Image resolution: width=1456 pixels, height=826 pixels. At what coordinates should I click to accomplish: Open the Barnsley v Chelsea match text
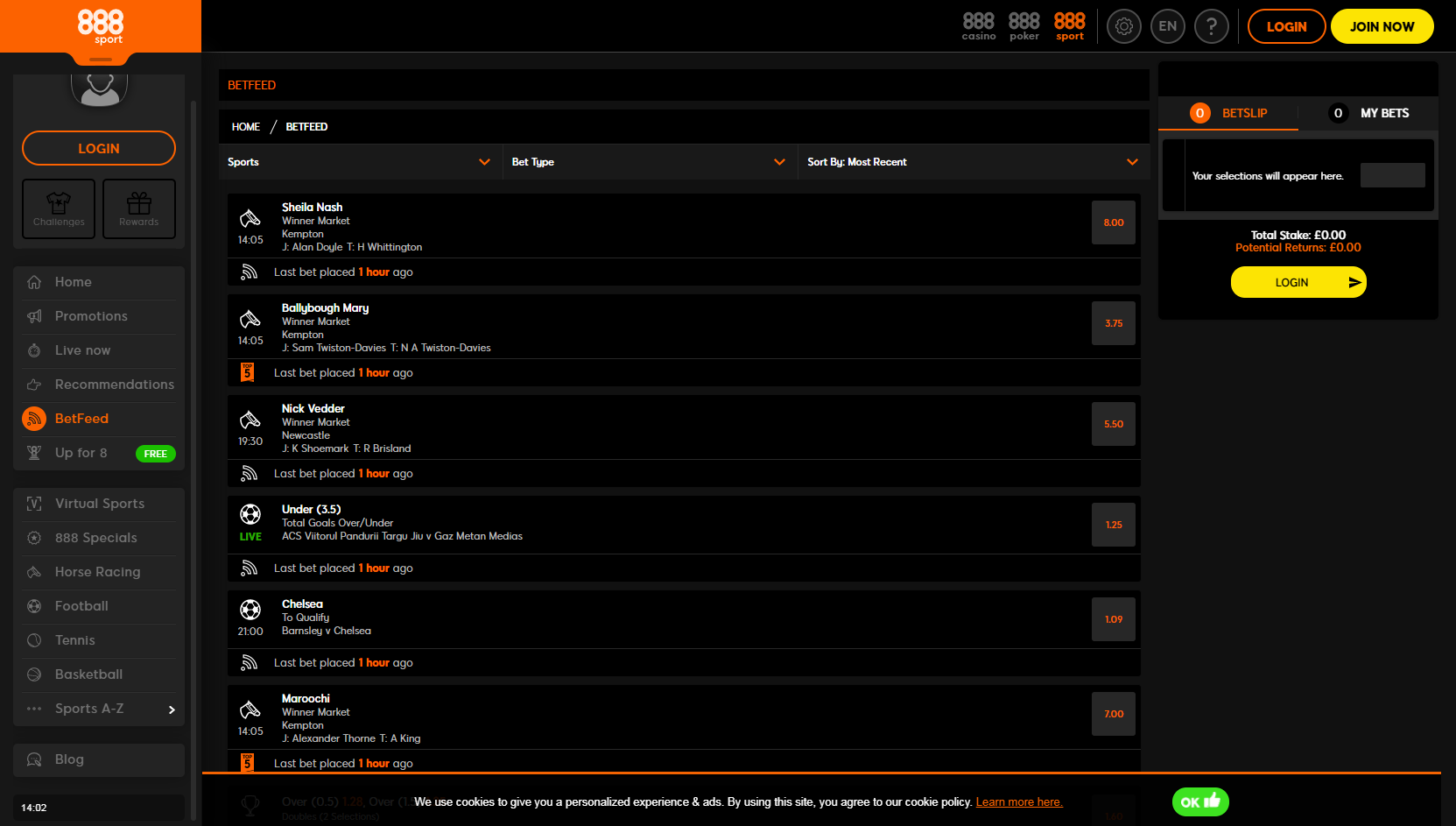point(327,631)
